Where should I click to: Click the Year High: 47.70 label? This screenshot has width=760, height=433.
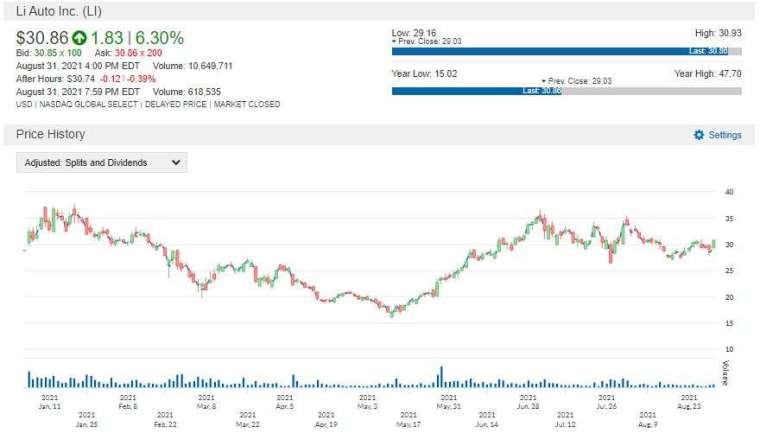coord(708,74)
